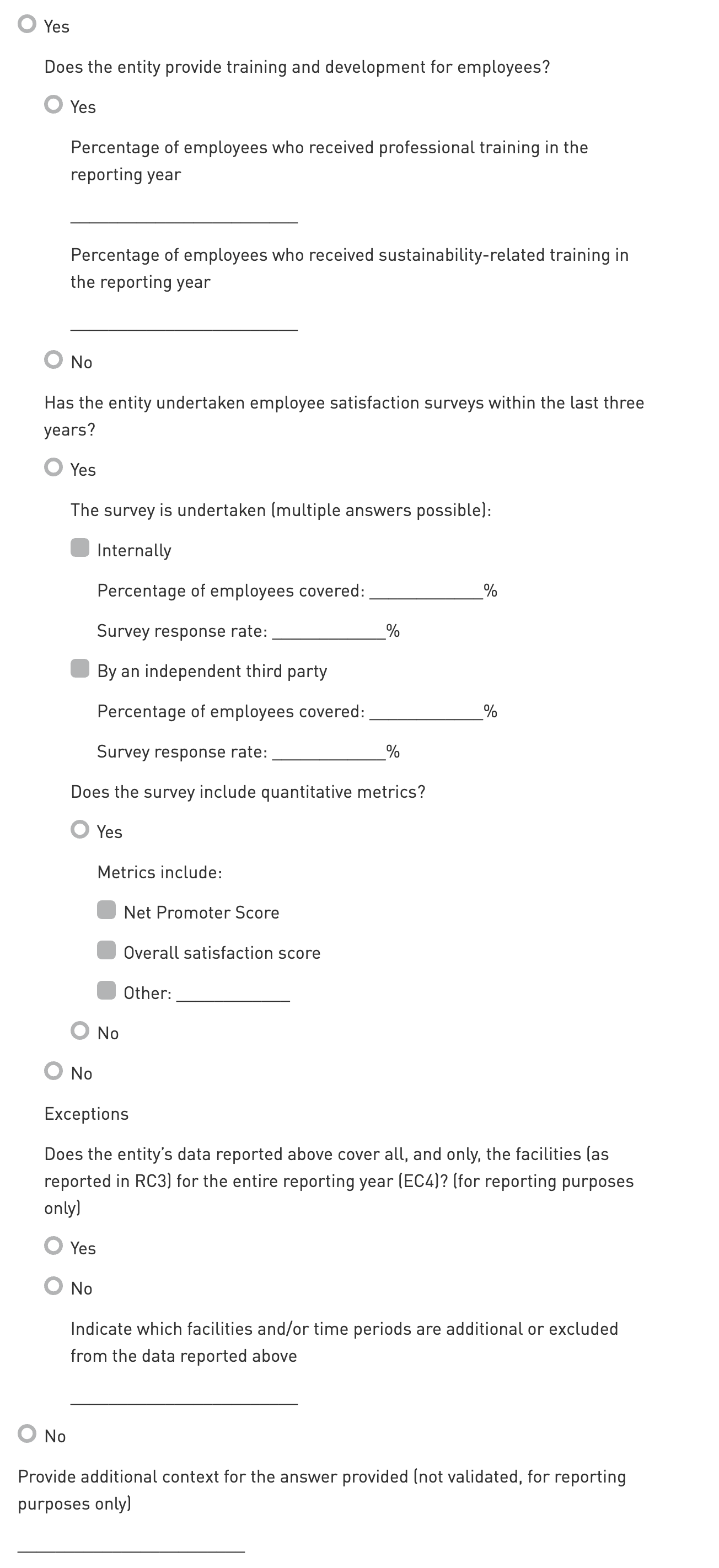The height and width of the screenshot is (1568, 719).
Task: Choose Yes for employee satisfaction surveys question
Action: pyautogui.click(x=53, y=468)
